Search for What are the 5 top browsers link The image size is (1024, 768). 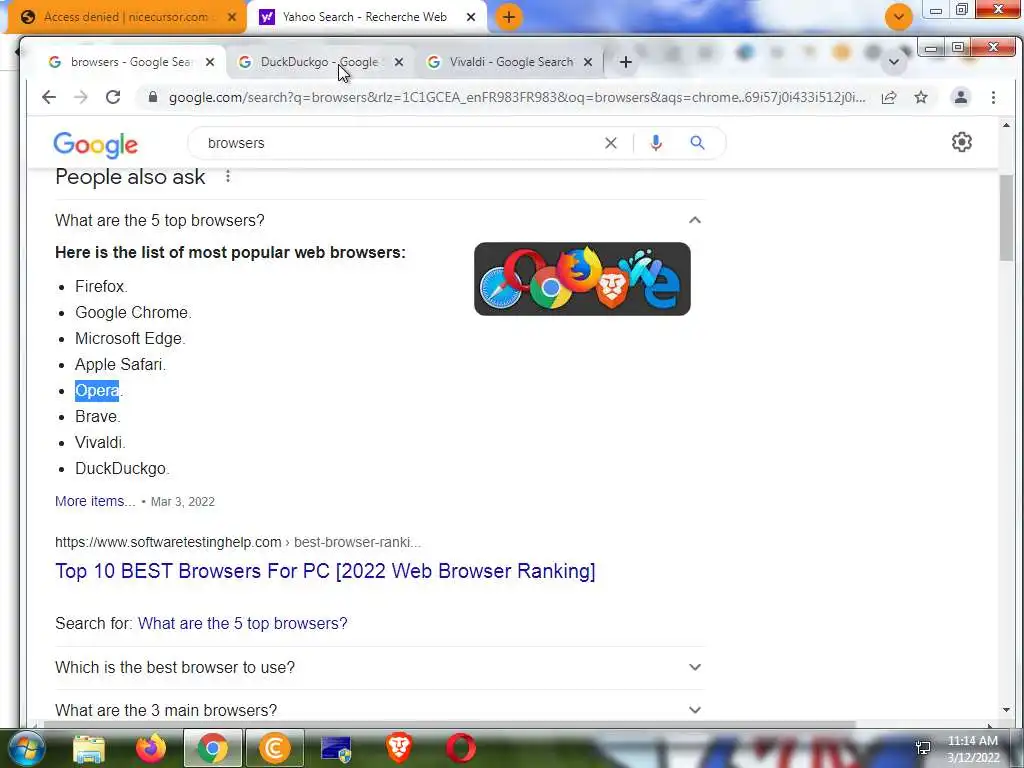pos(242,623)
